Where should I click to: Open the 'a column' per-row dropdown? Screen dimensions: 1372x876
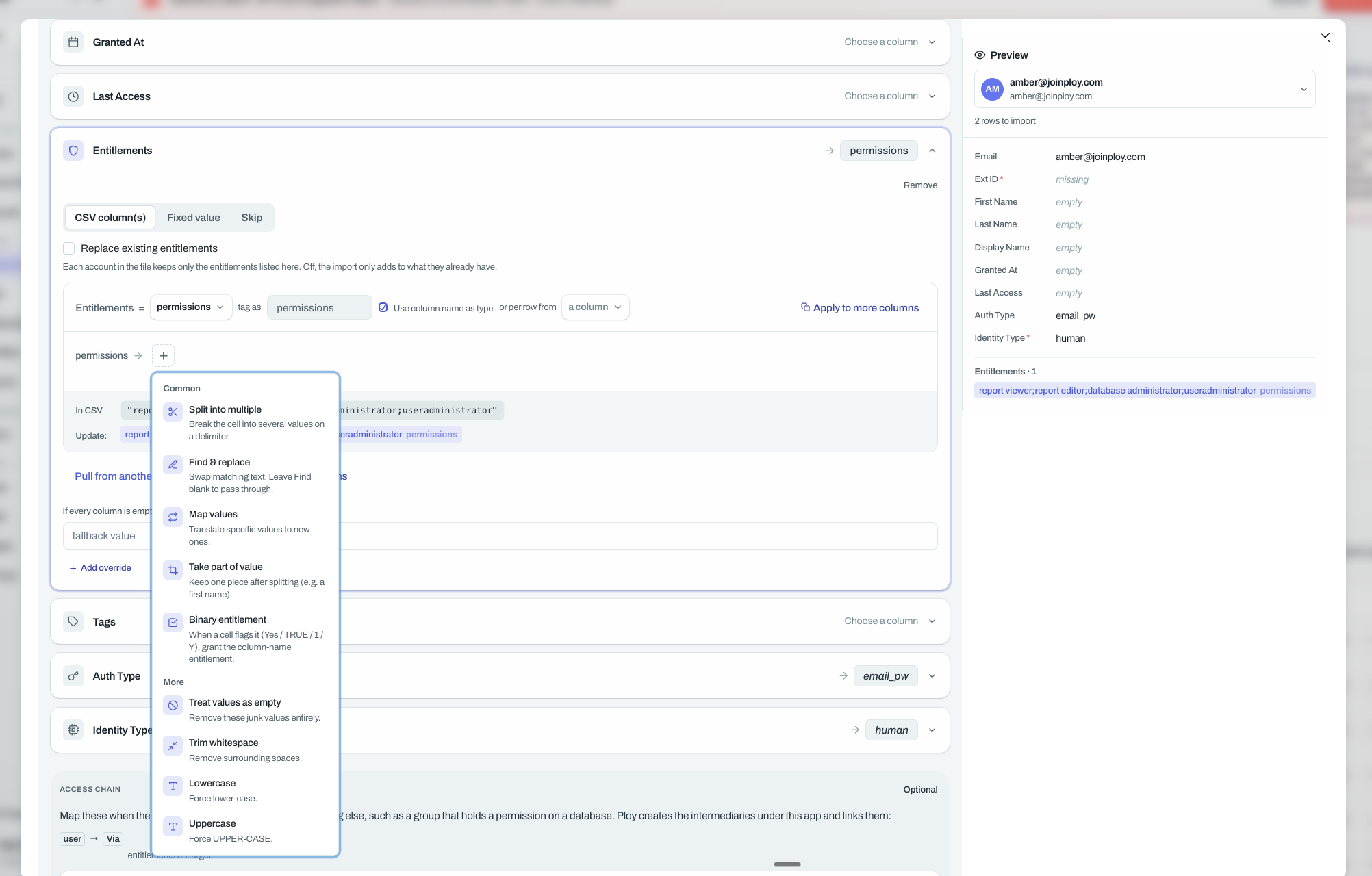coord(595,307)
